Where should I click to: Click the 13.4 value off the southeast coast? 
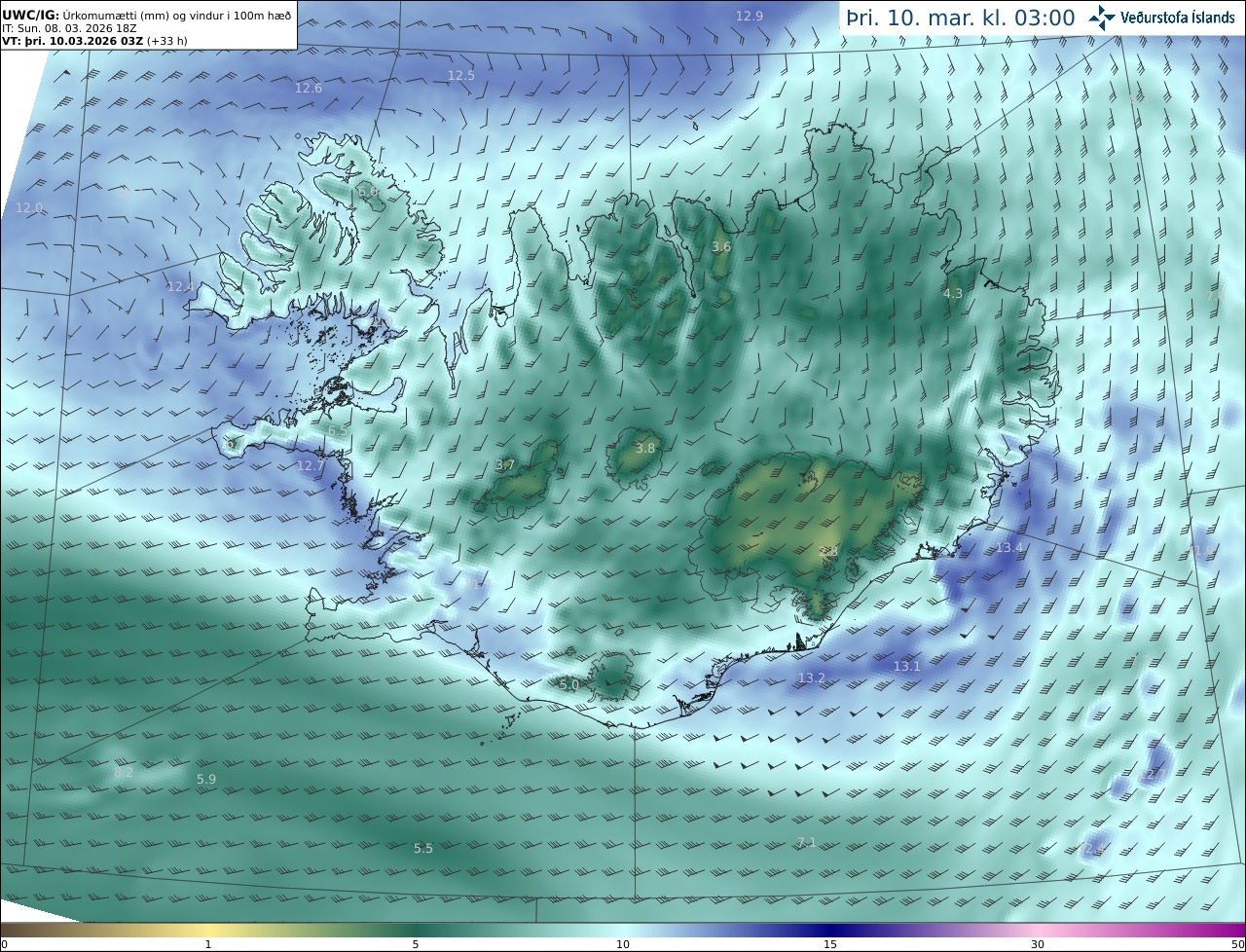tap(1009, 547)
